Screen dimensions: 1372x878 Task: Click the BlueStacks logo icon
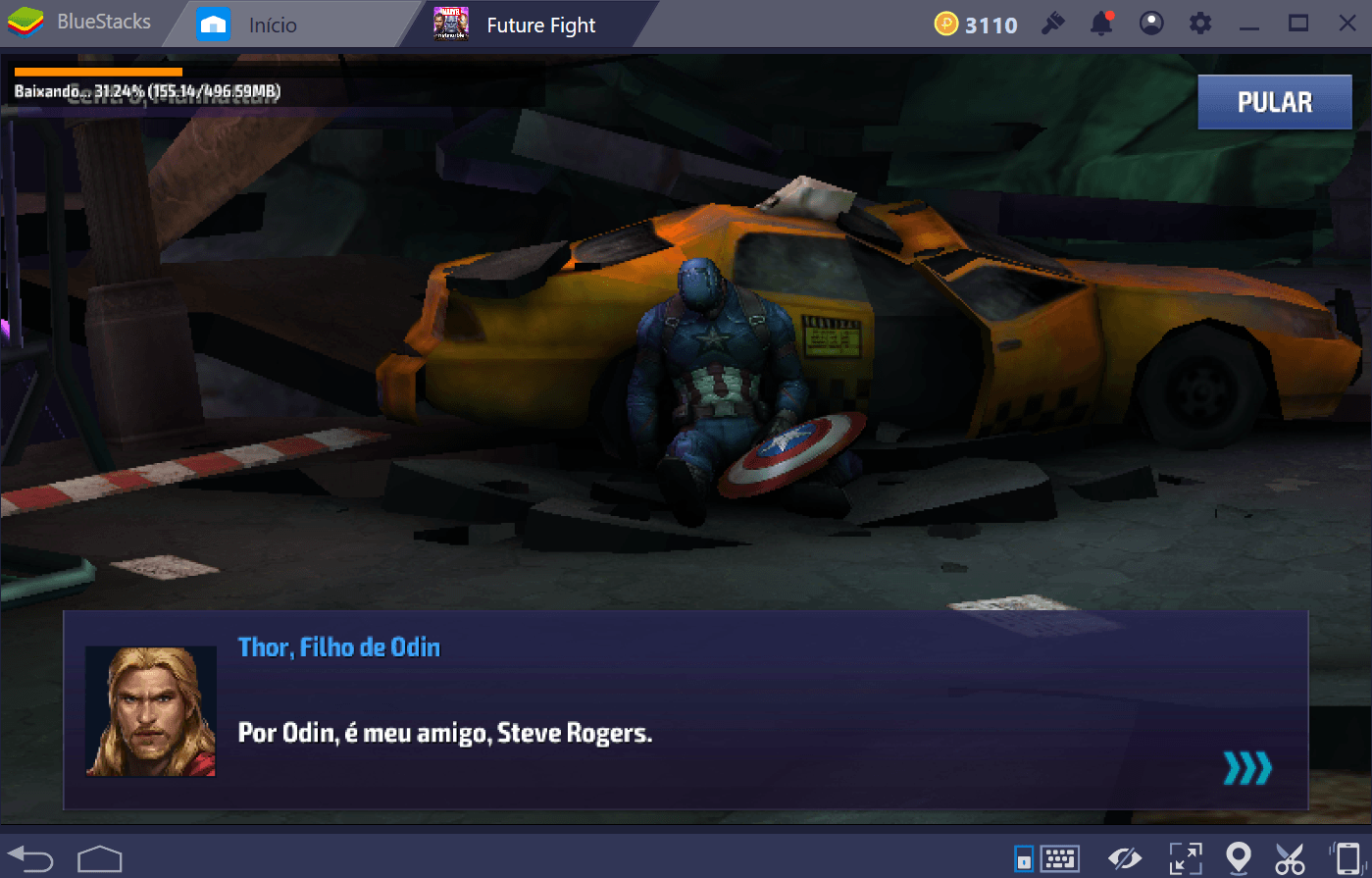pos(25,25)
